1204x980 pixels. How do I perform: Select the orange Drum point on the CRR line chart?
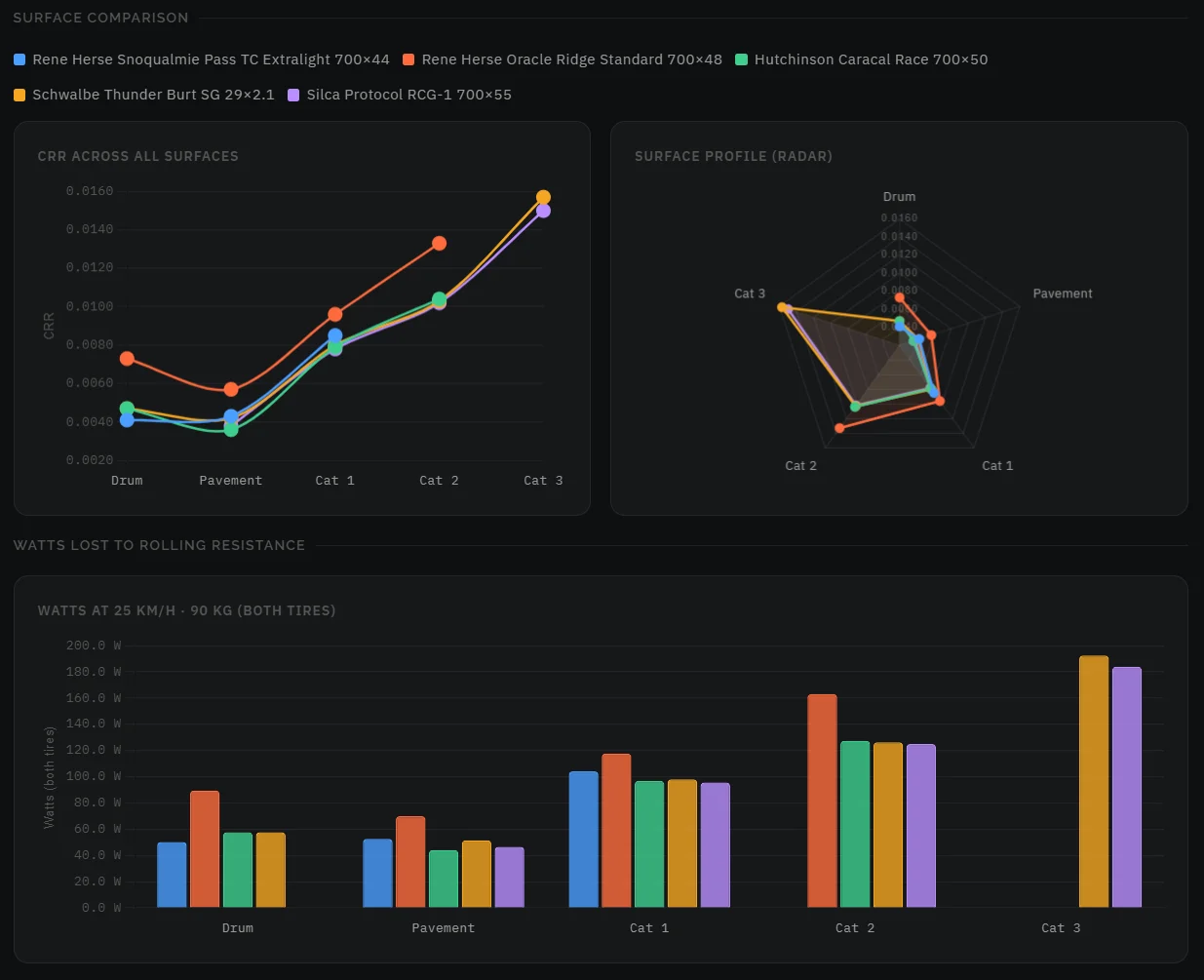127,359
